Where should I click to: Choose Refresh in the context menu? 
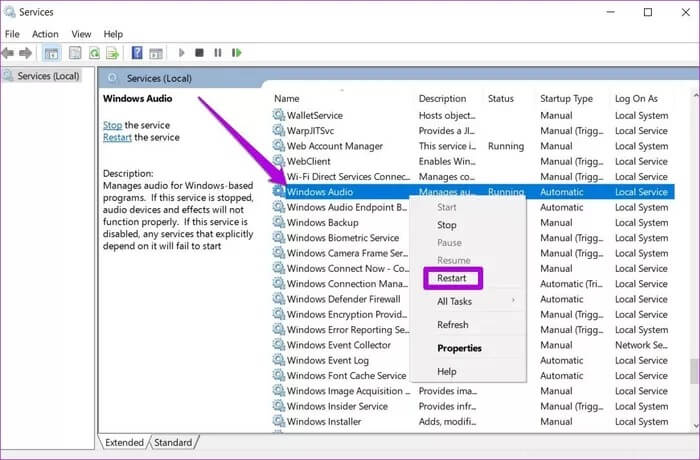[x=453, y=325]
